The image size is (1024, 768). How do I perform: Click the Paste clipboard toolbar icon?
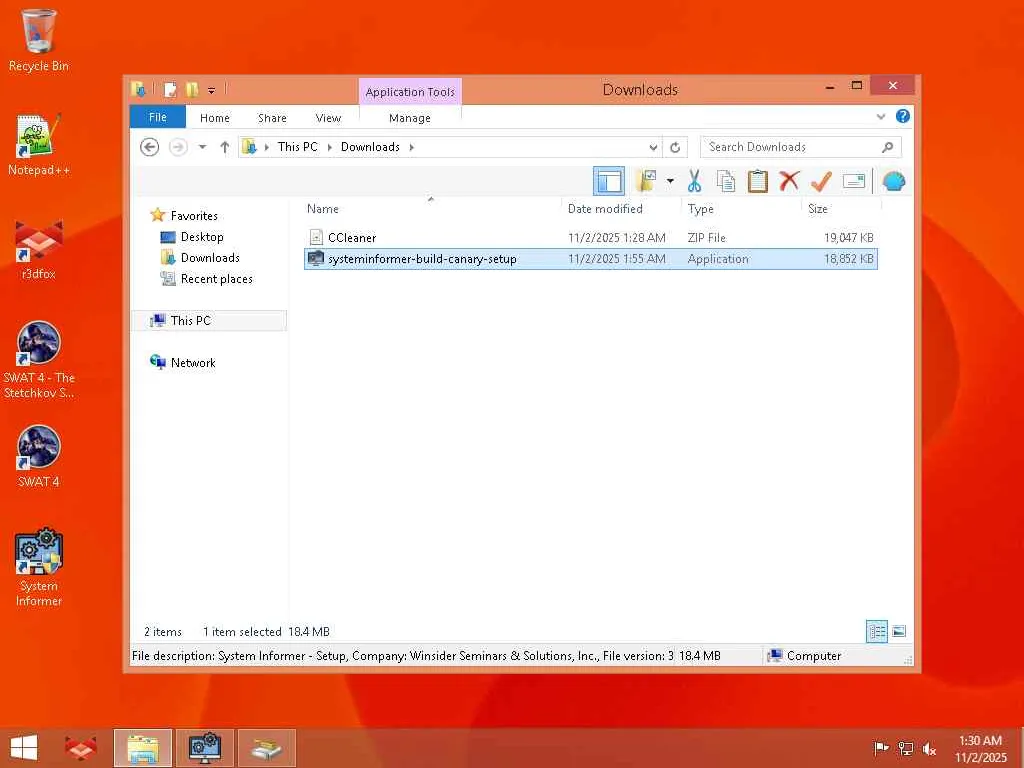757,181
